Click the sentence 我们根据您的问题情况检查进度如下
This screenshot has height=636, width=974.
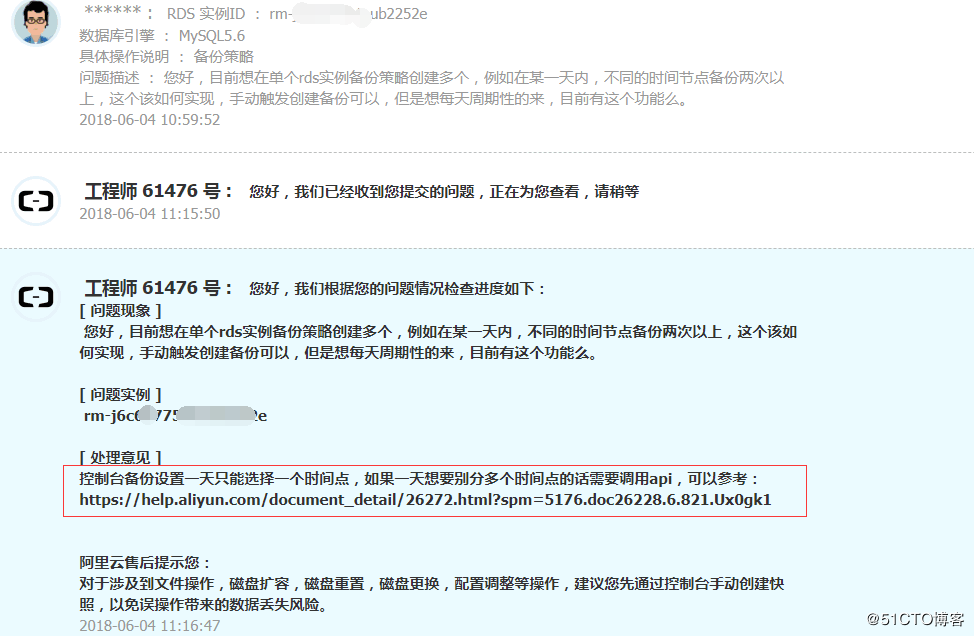[x=414, y=289]
